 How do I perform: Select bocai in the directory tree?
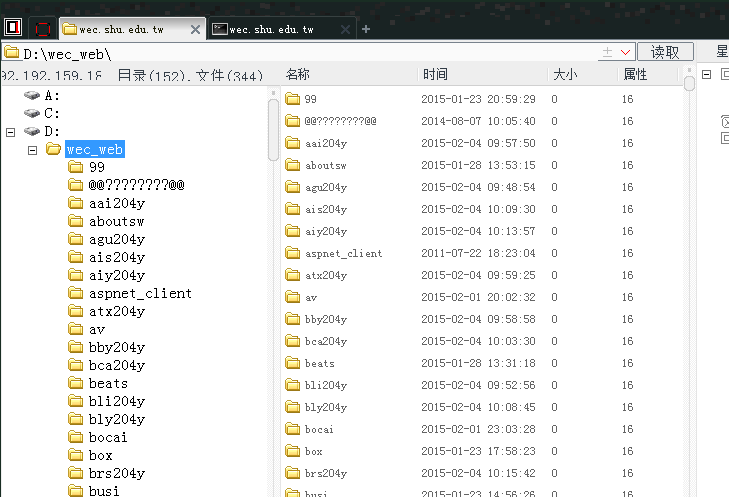(x=108, y=437)
